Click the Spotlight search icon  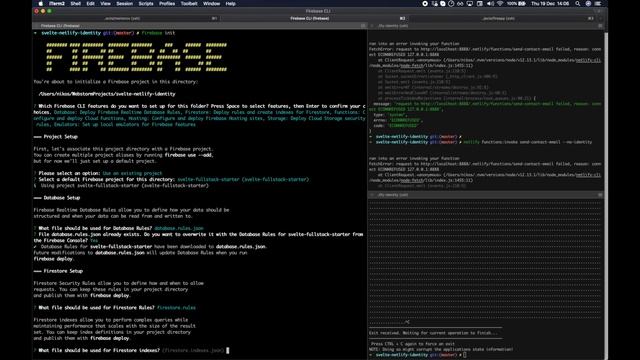(578, 4)
